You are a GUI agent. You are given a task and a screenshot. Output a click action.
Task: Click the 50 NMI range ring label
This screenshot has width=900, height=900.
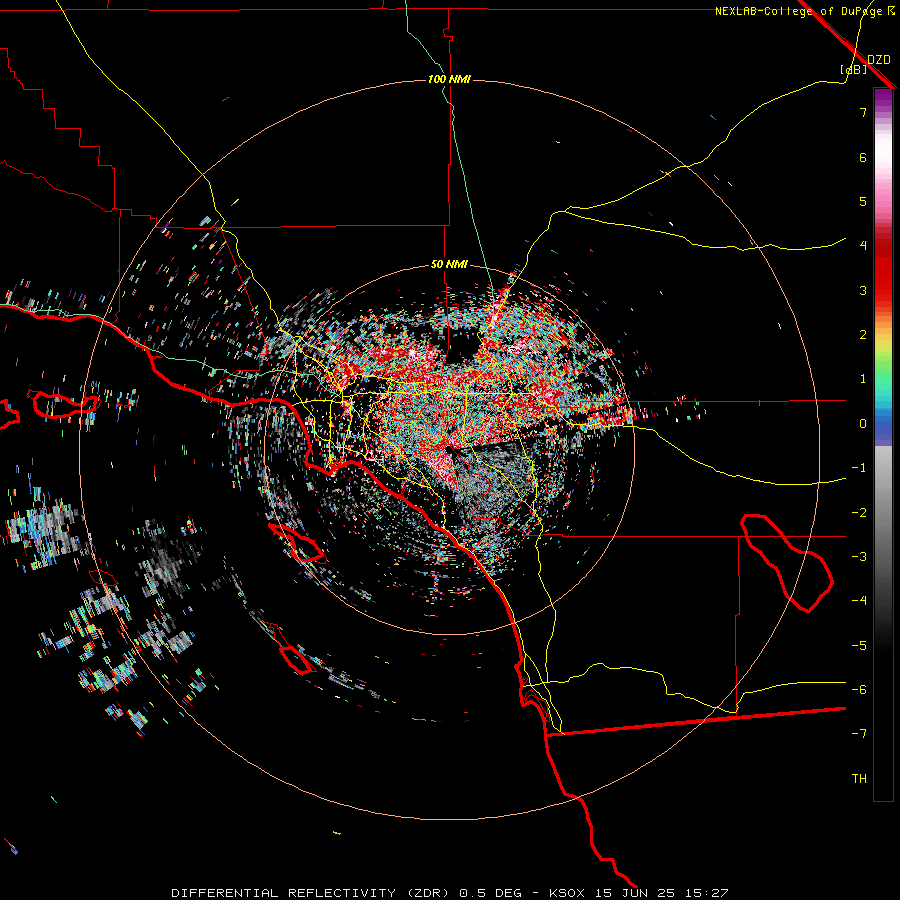449,264
